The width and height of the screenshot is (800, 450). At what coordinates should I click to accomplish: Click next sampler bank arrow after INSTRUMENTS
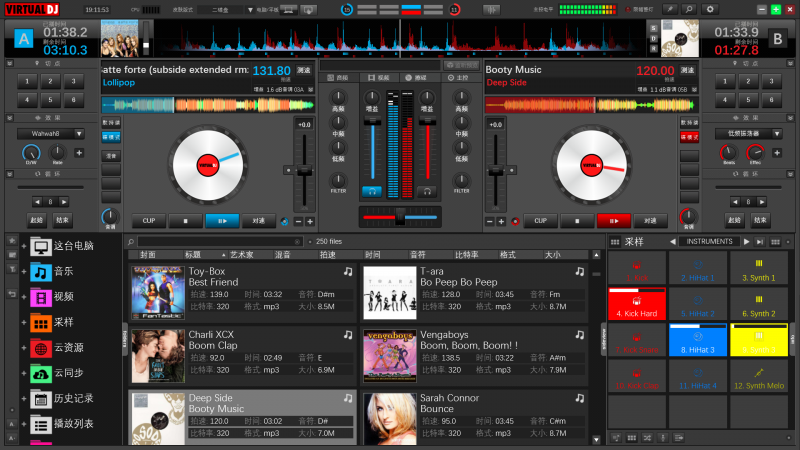pyautogui.click(x=746, y=242)
